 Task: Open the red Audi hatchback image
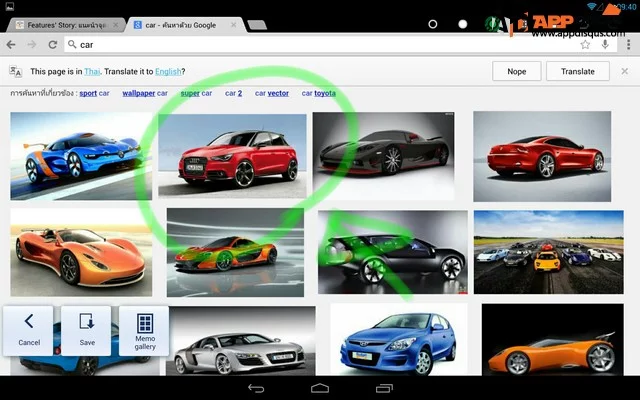click(232, 156)
